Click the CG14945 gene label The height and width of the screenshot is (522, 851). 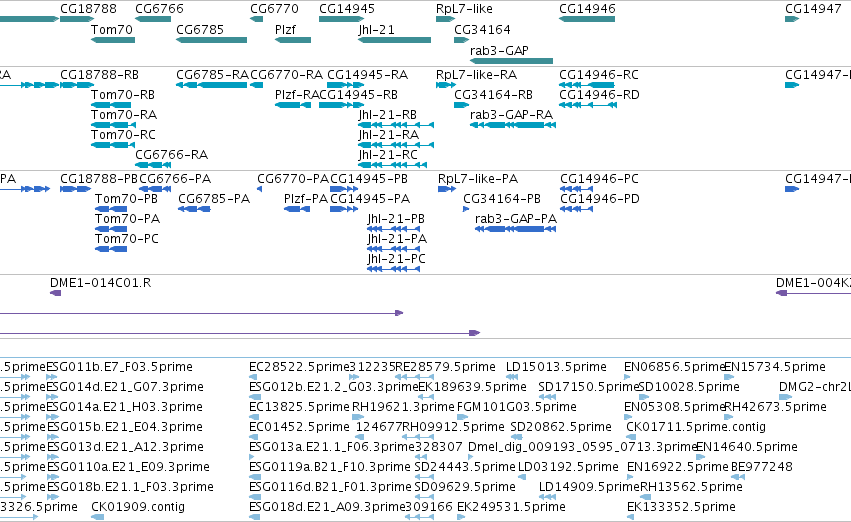[347, 9]
